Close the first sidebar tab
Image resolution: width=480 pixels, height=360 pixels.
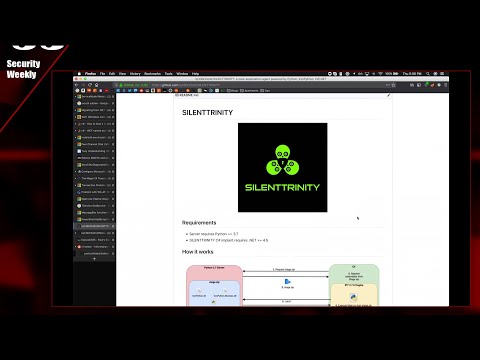113,96
